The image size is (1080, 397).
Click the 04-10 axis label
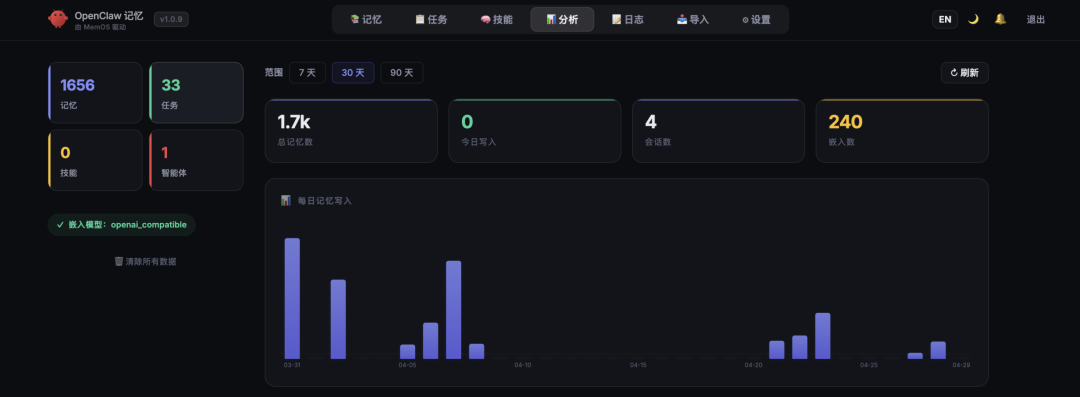pyautogui.click(x=523, y=365)
